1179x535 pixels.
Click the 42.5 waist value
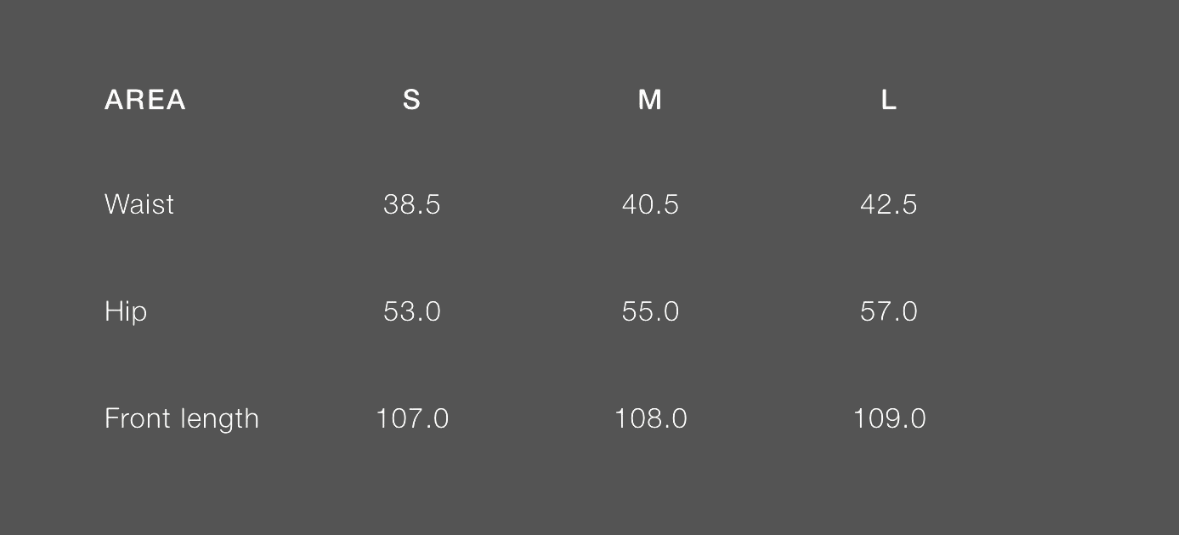tap(889, 205)
